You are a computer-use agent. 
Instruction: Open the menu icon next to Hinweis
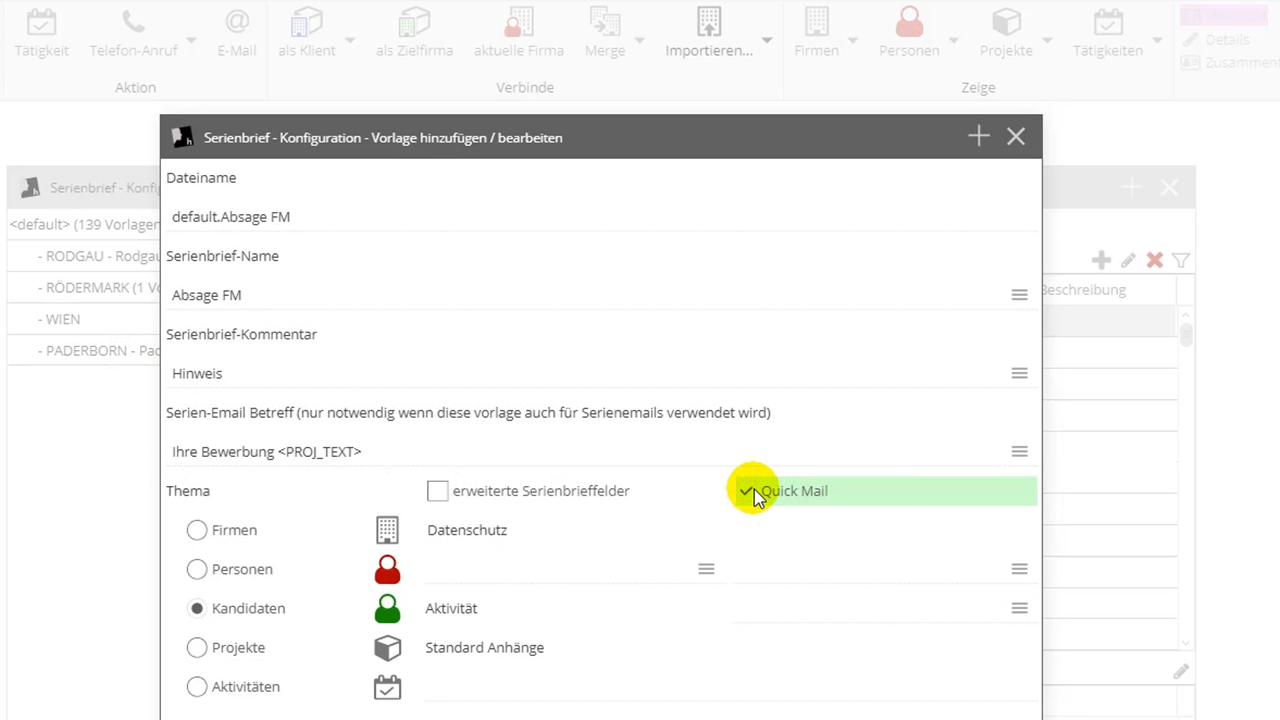pos(1019,373)
